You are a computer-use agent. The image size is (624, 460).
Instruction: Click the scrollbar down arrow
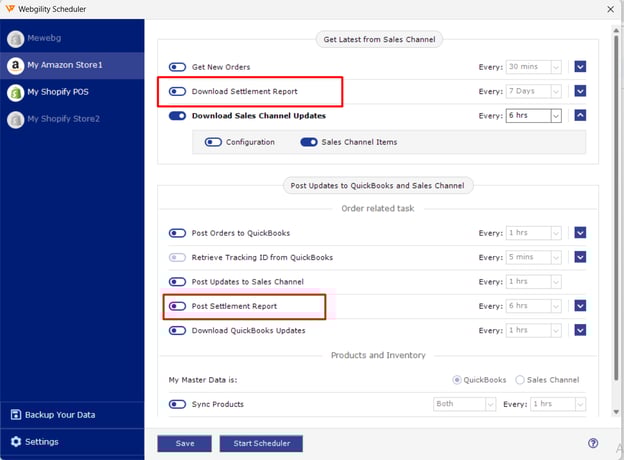click(x=616, y=412)
